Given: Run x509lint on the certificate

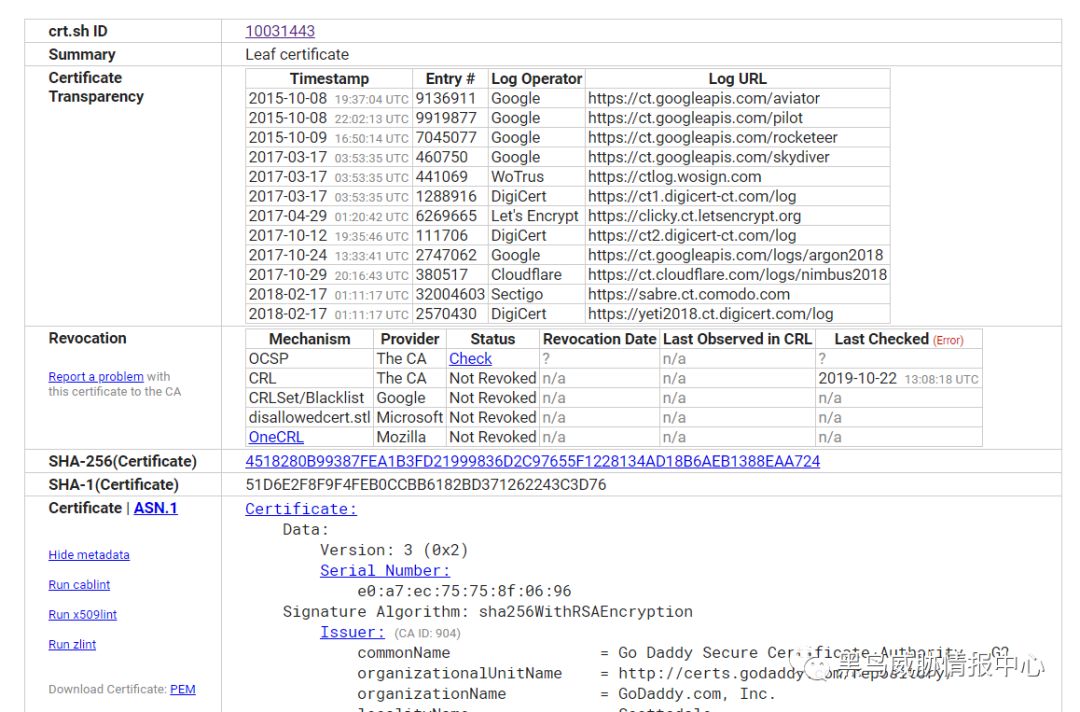Looking at the screenshot, I should 83,615.
